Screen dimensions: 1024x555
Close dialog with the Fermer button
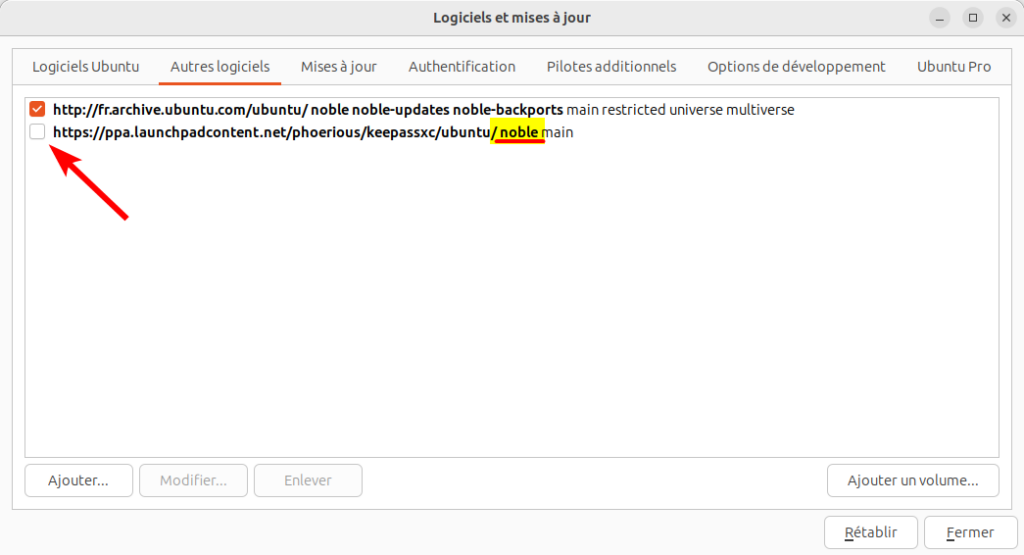click(x=970, y=533)
